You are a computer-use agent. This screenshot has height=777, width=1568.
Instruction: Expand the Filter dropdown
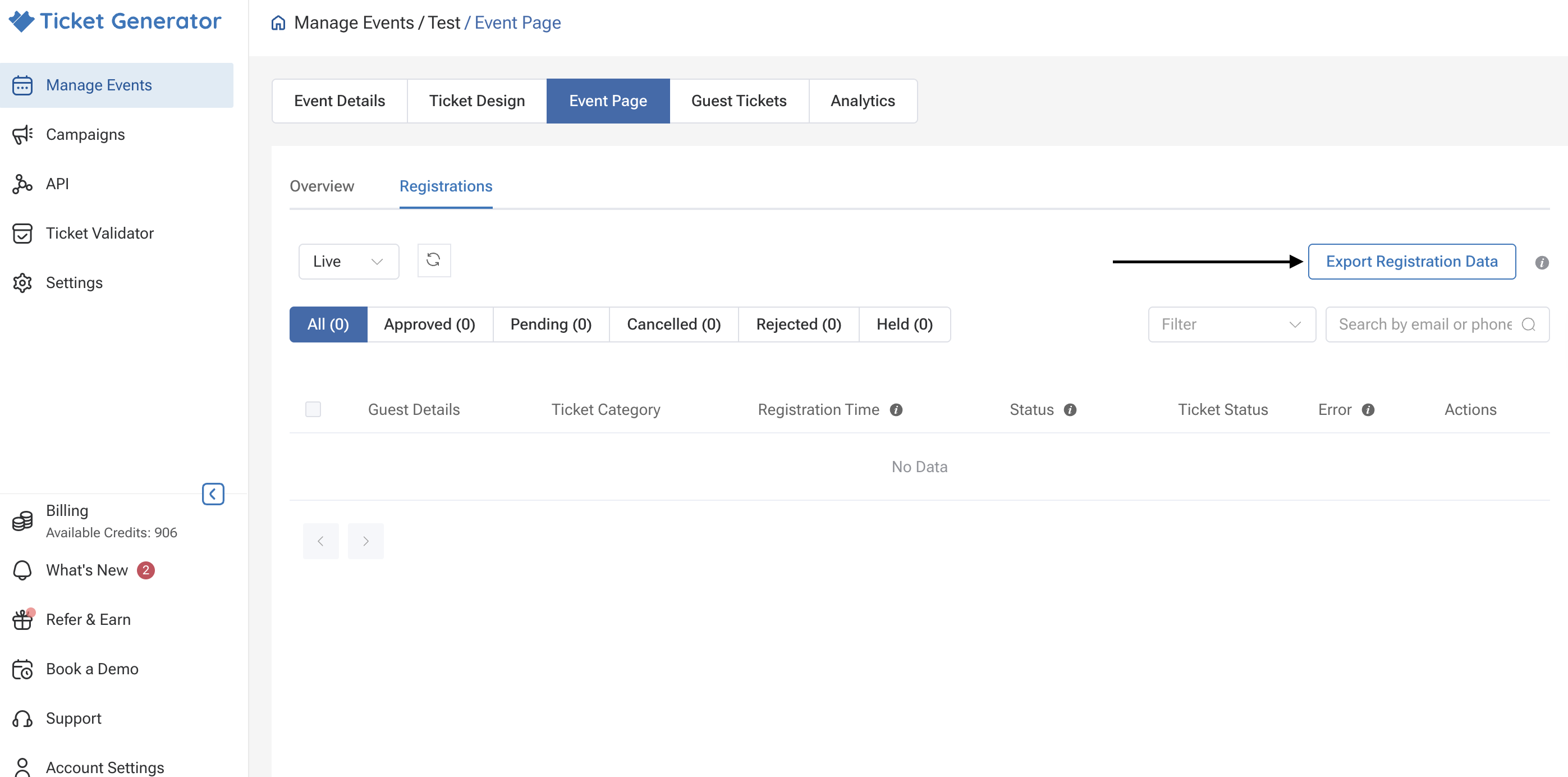(x=1231, y=324)
